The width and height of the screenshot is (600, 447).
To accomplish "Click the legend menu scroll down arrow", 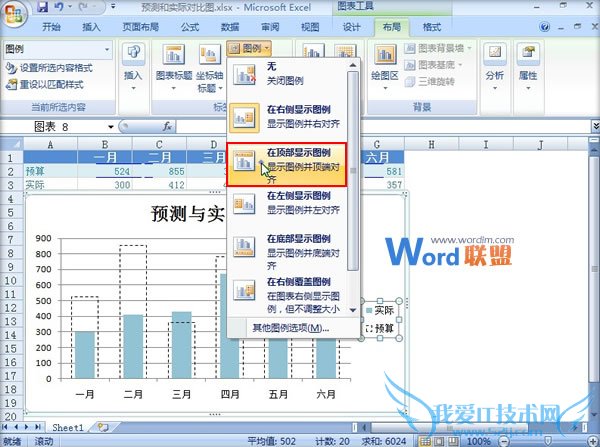I will click(353, 310).
